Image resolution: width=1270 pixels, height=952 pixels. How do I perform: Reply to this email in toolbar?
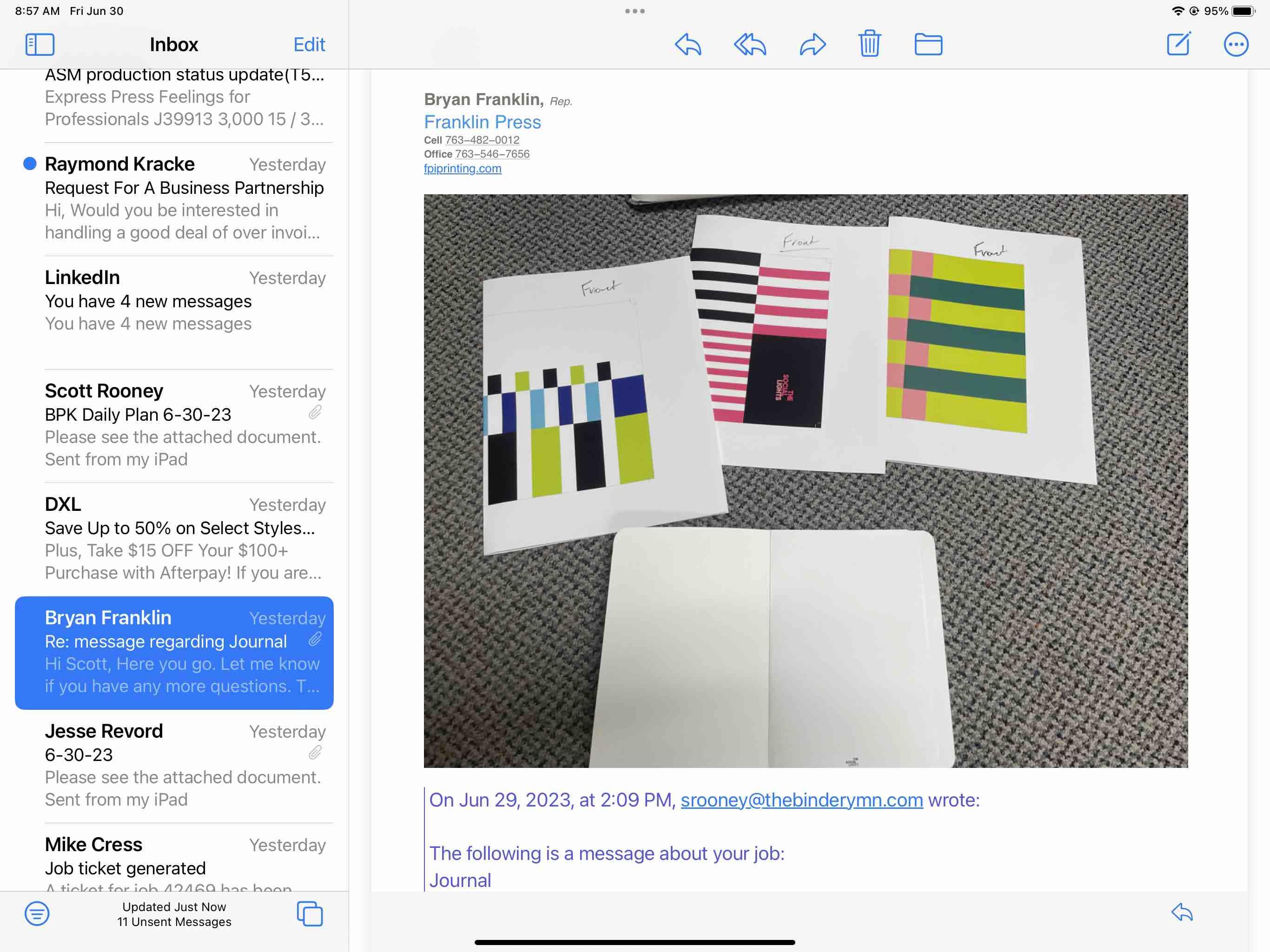pyautogui.click(x=688, y=44)
